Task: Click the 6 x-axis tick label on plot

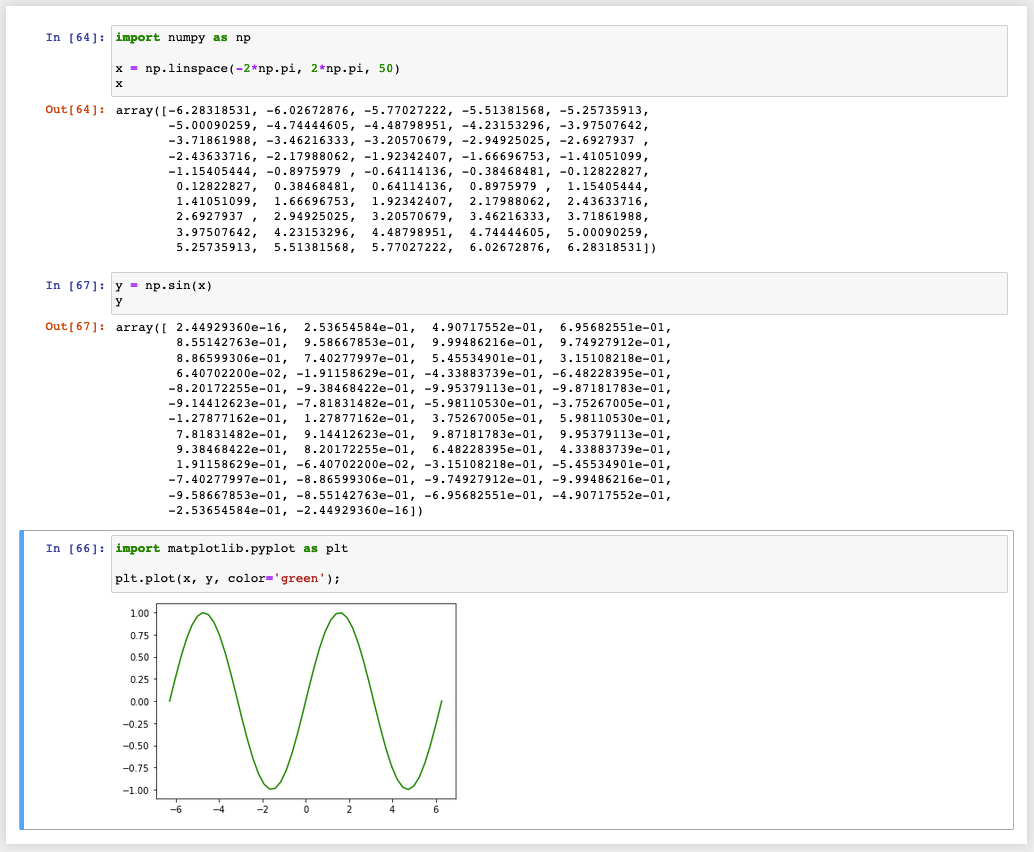Action: [x=436, y=809]
